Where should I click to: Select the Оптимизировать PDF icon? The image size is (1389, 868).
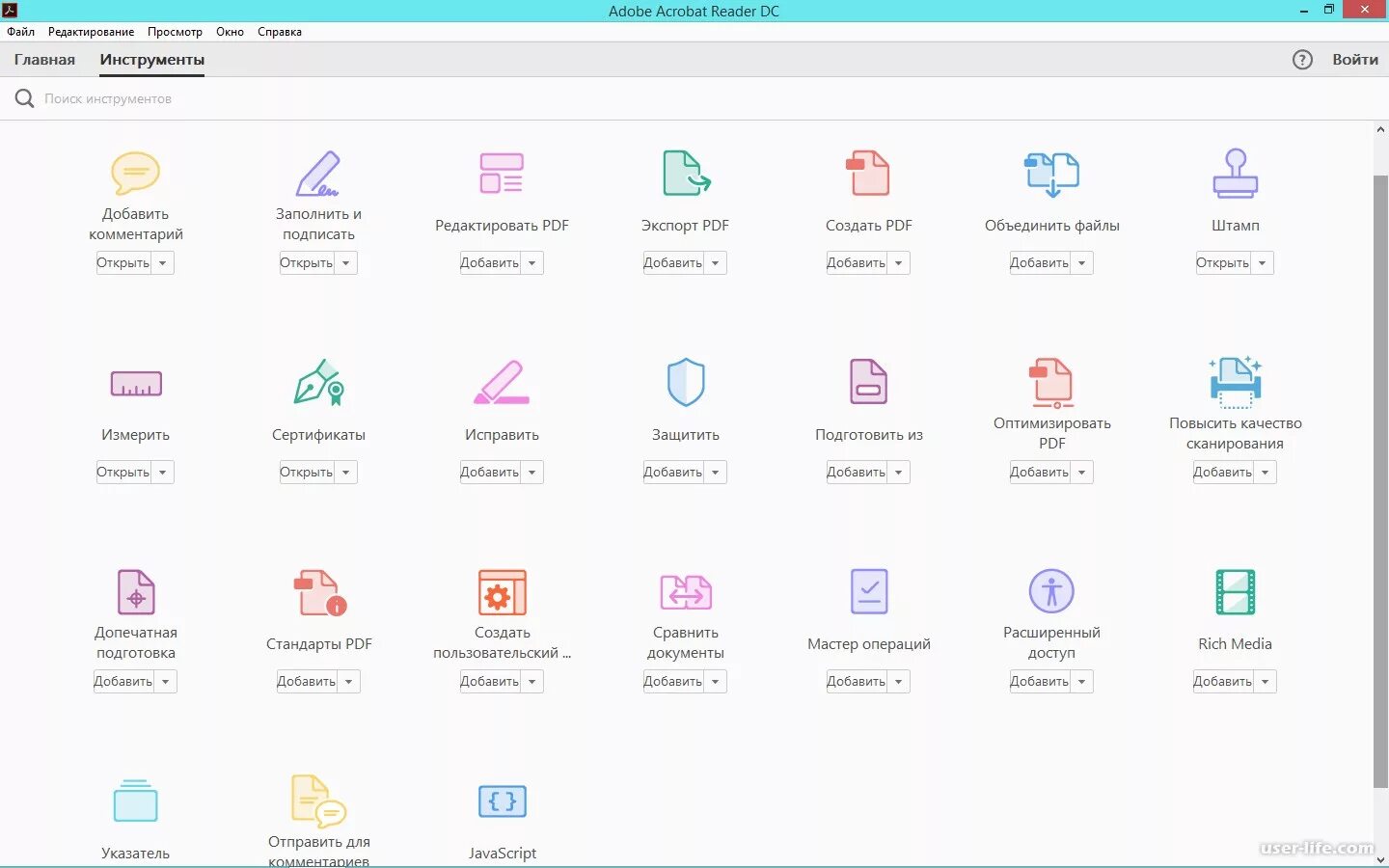(x=1051, y=383)
